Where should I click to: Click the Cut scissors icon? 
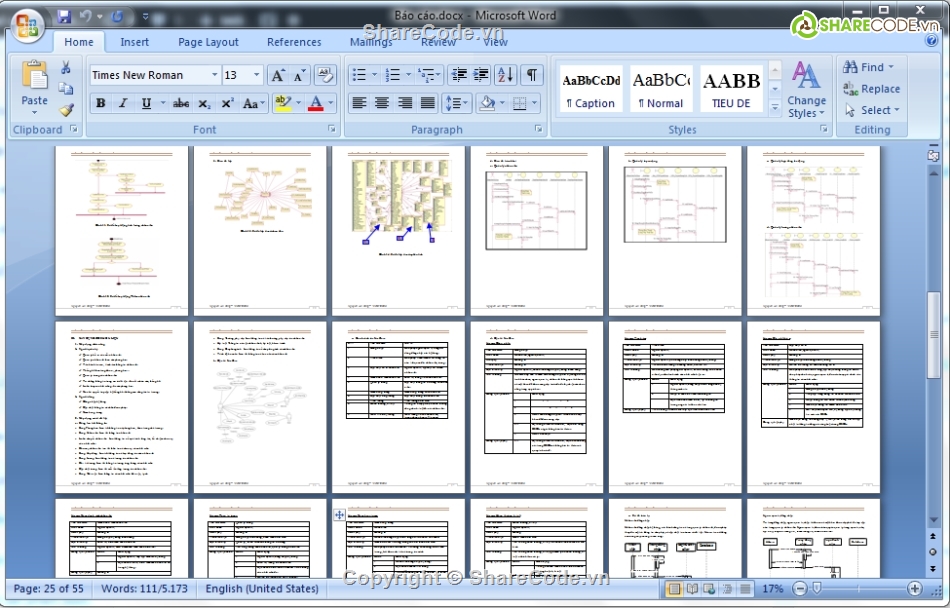[65, 67]
